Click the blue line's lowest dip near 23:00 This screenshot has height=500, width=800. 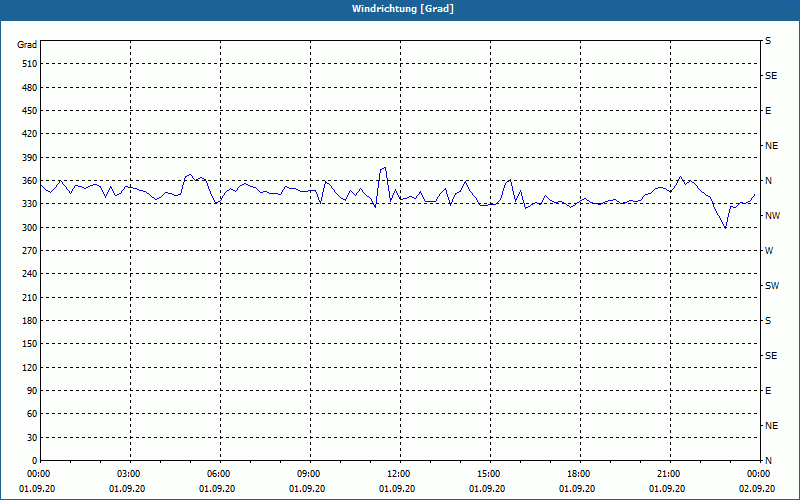(725, 228)
